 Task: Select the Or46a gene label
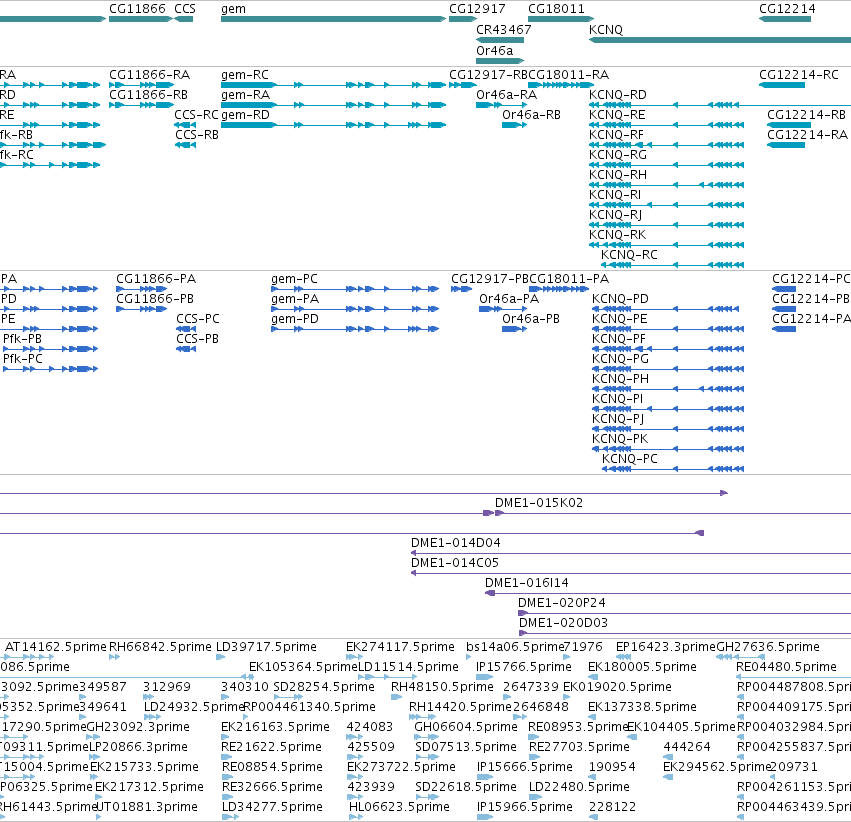(x=494, y=50)
